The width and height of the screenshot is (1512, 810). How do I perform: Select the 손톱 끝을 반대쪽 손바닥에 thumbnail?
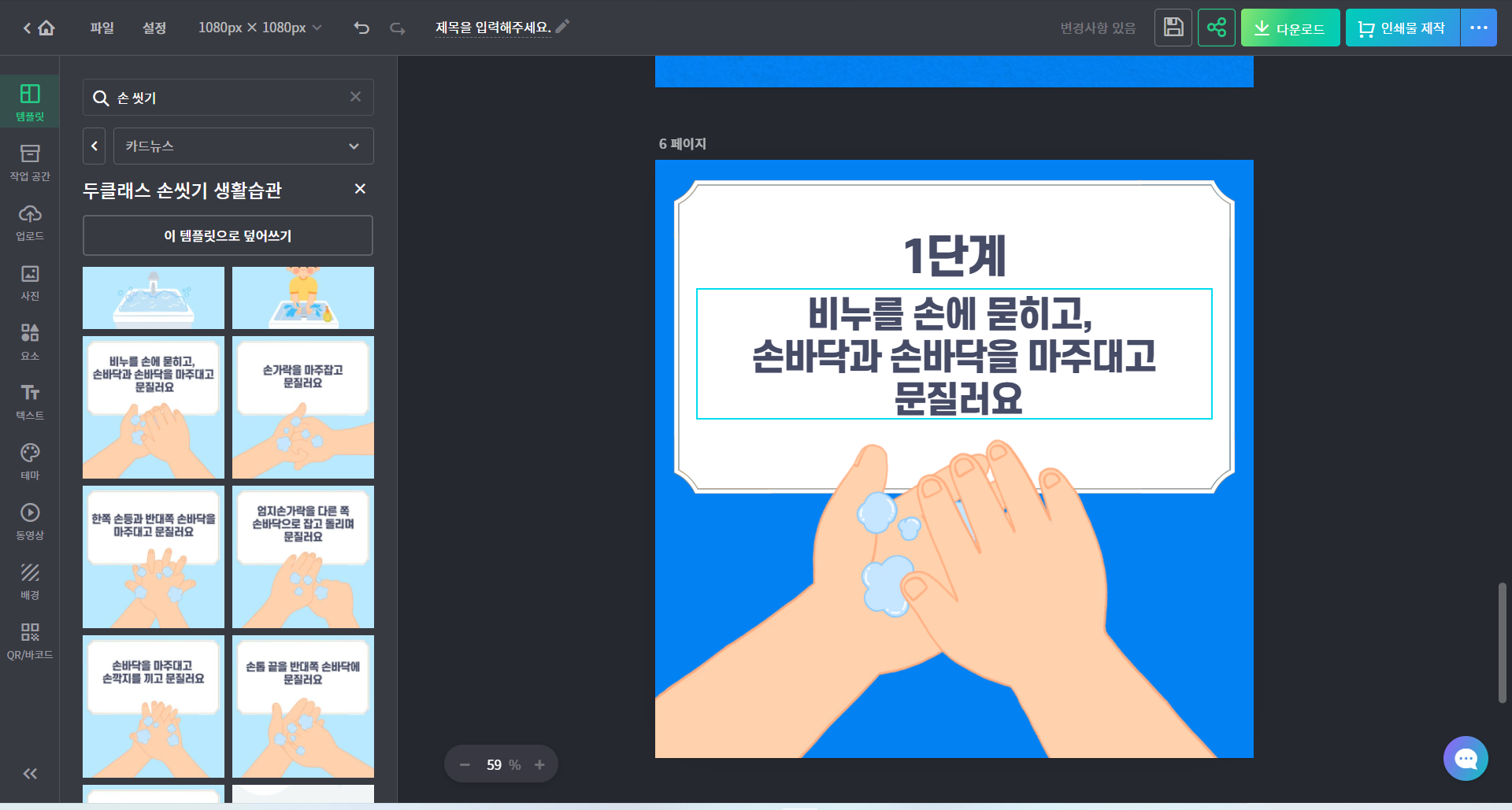pos(303,706)
